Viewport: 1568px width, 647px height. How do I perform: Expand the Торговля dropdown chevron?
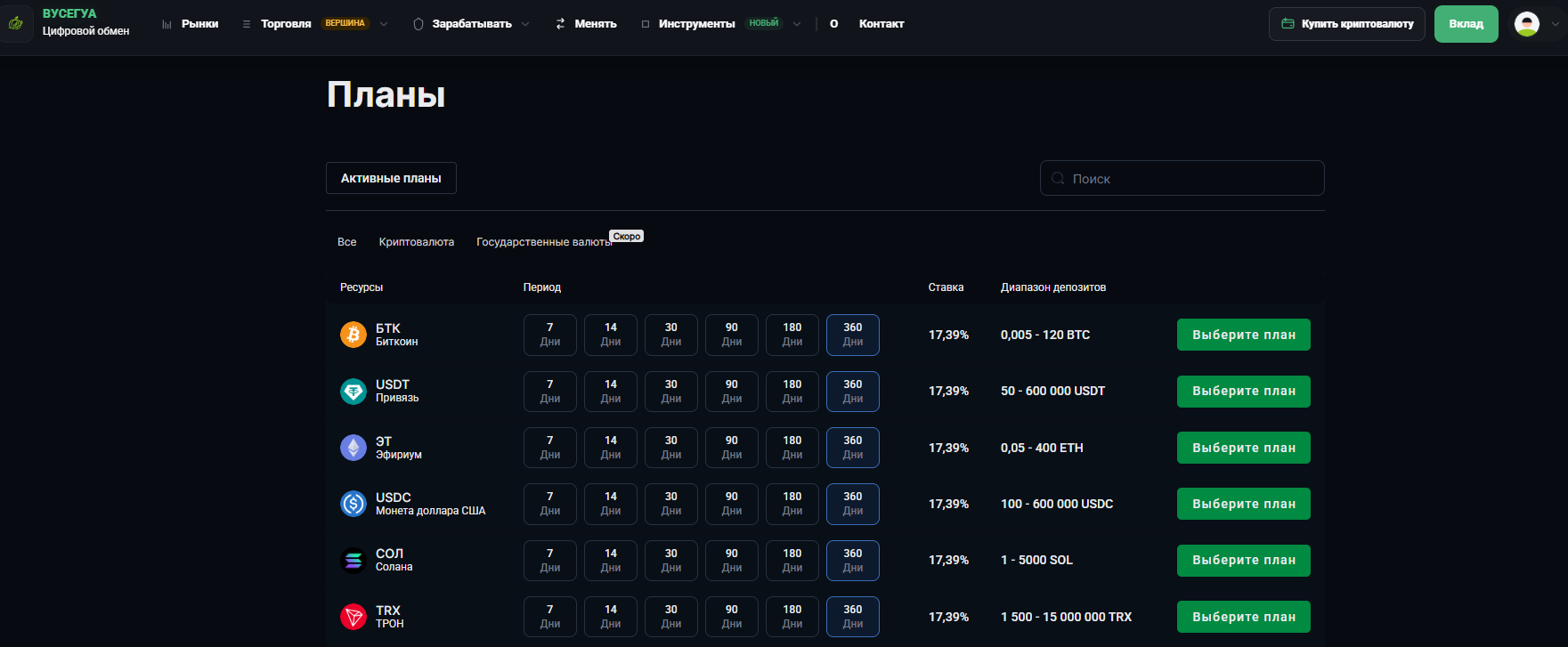(x=384, y=24)
